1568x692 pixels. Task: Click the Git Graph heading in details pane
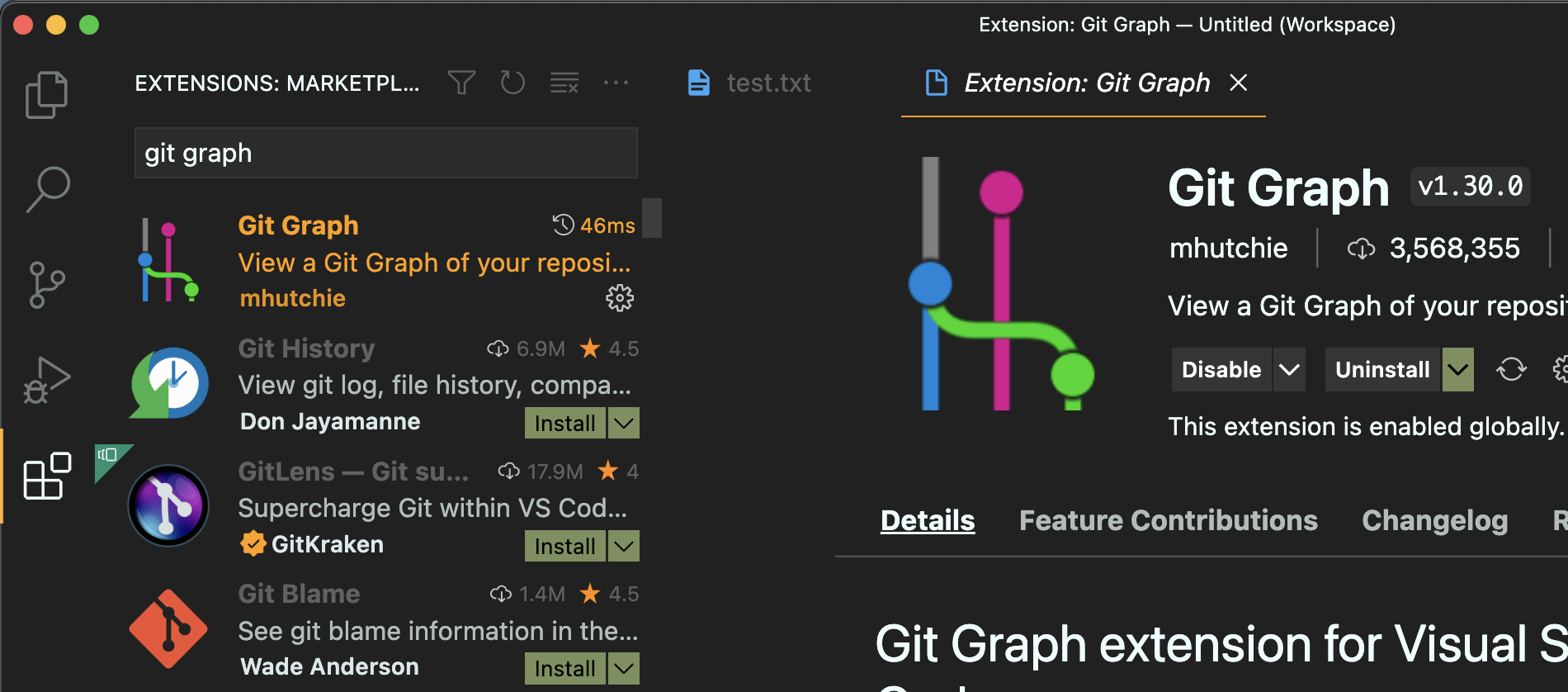tap(1278, 188)
